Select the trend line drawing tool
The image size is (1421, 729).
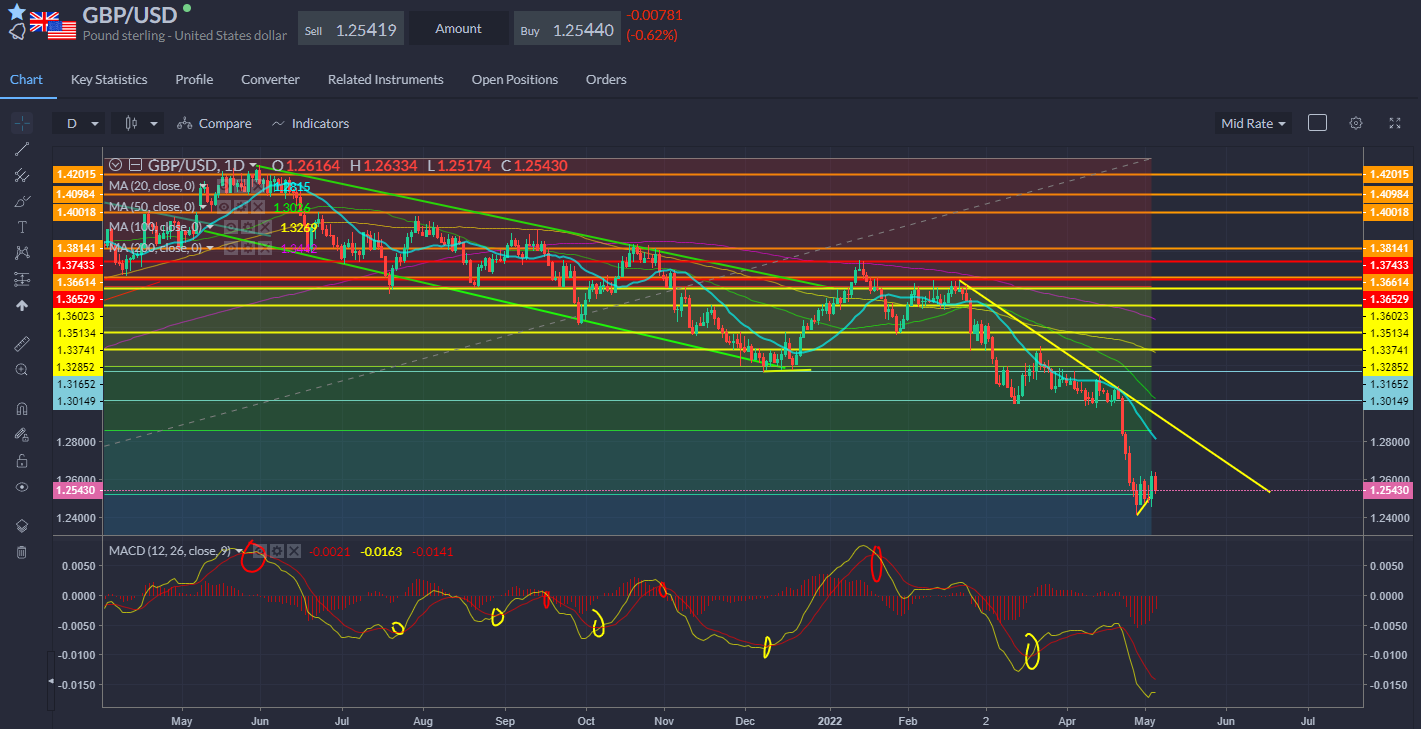point(22,149)
